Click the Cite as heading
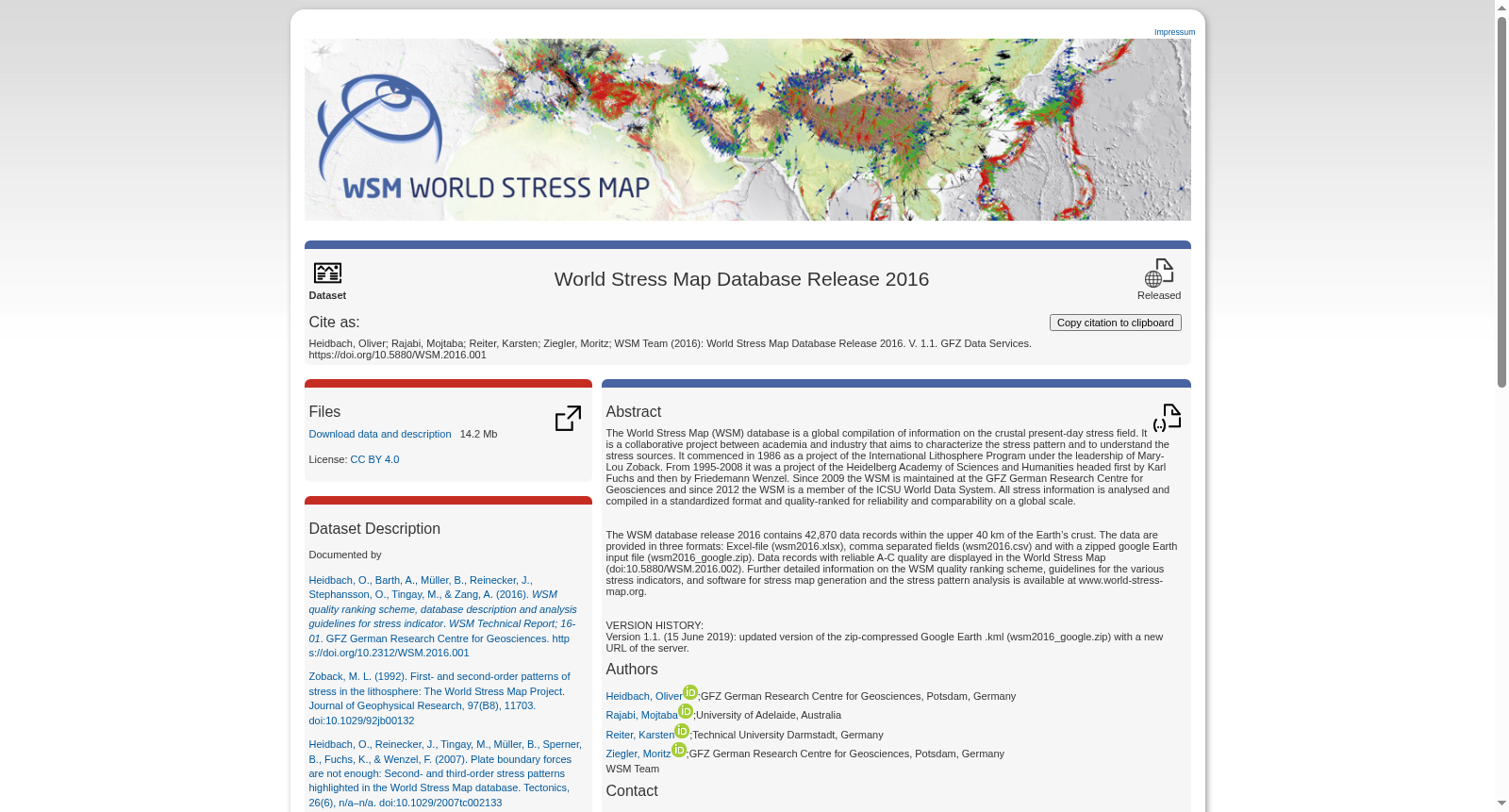Screen dimensions: 1509x812 [x=334, y=323]
